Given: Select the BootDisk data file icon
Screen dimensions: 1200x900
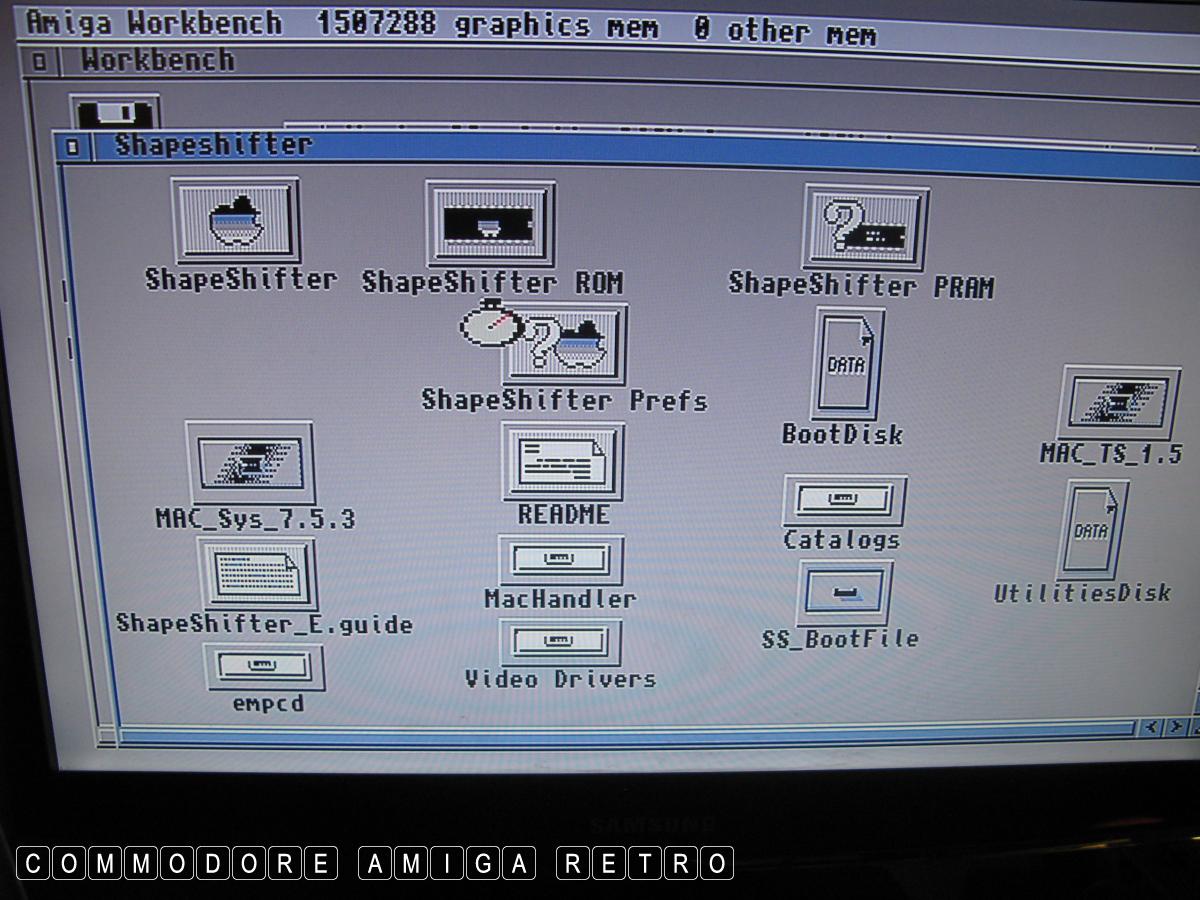Looking at the screenshot, I should tap(846, 364).
